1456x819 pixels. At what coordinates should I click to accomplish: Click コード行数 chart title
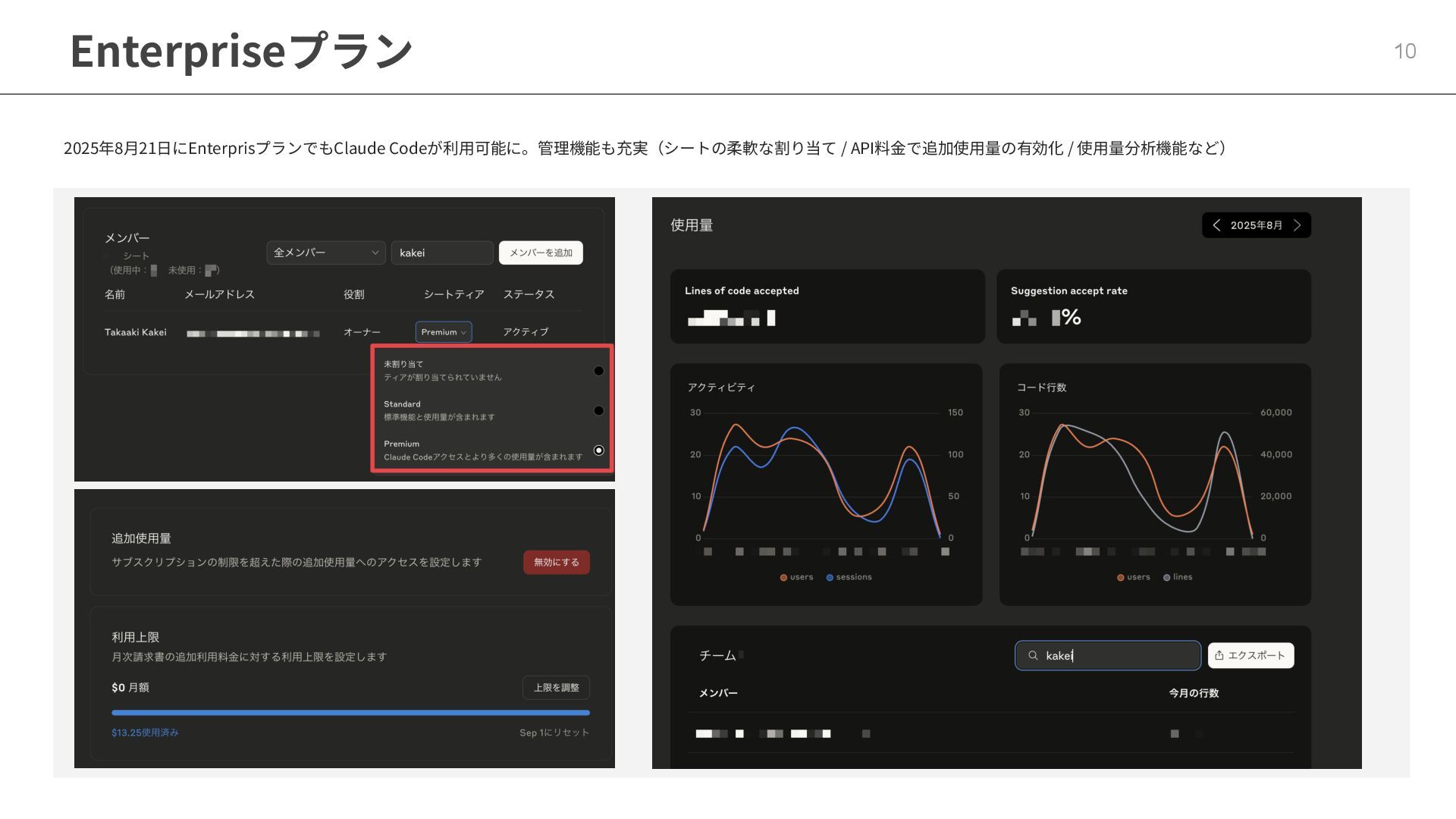1041,388
